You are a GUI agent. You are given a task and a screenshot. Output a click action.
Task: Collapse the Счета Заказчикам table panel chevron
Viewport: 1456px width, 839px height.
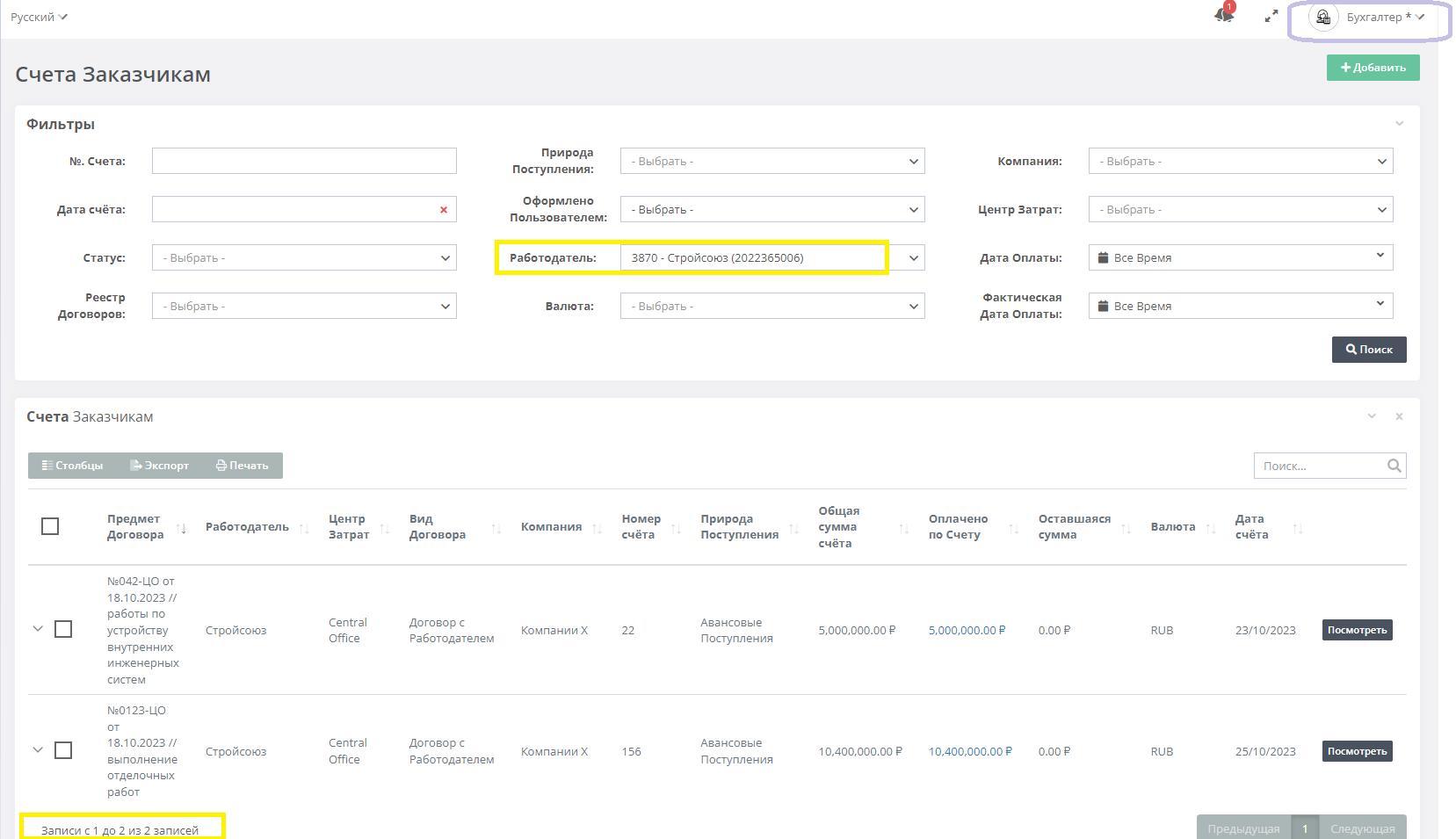(1372, 416)
